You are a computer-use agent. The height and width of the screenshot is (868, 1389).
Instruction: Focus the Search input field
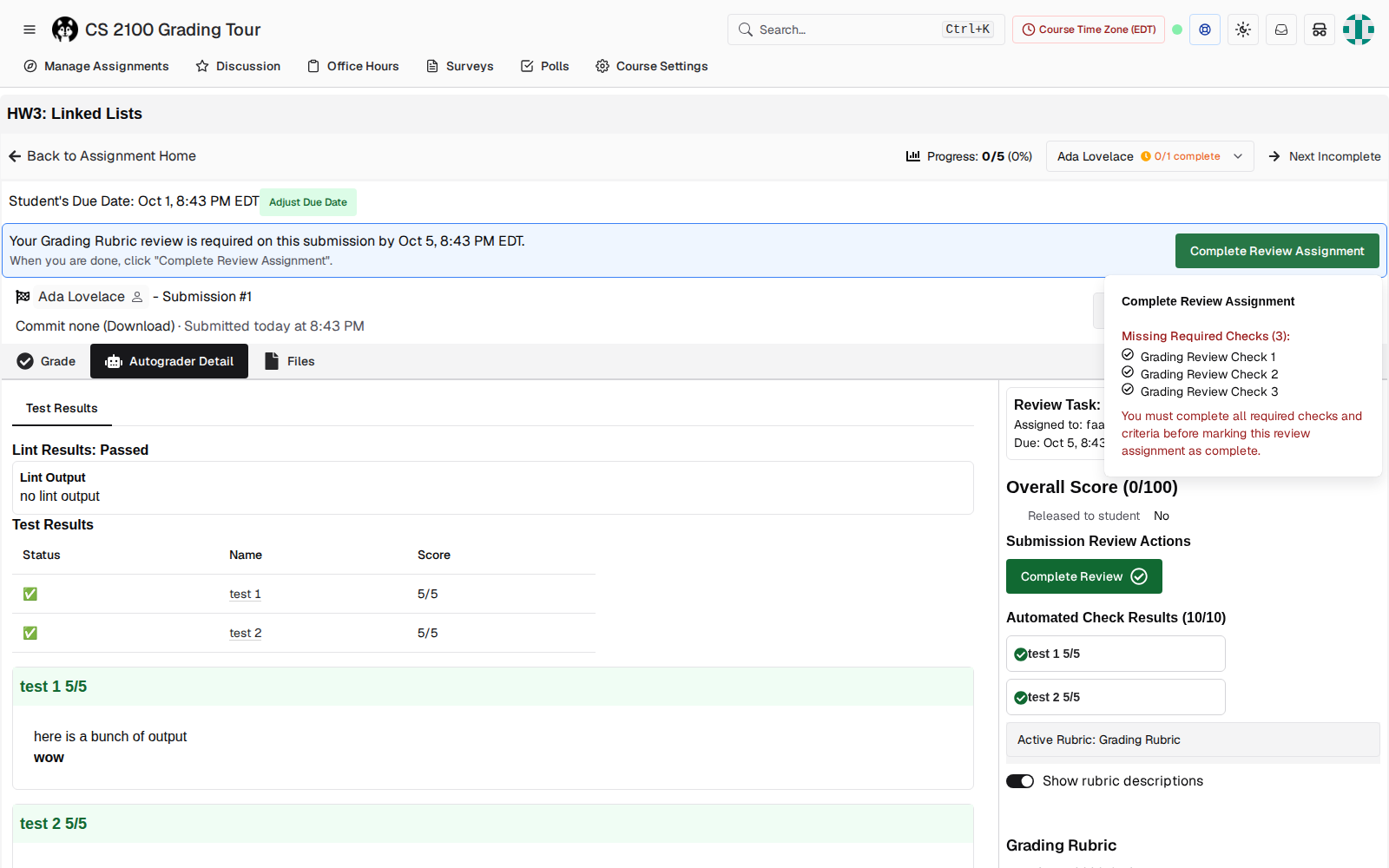tap(866, 30)
